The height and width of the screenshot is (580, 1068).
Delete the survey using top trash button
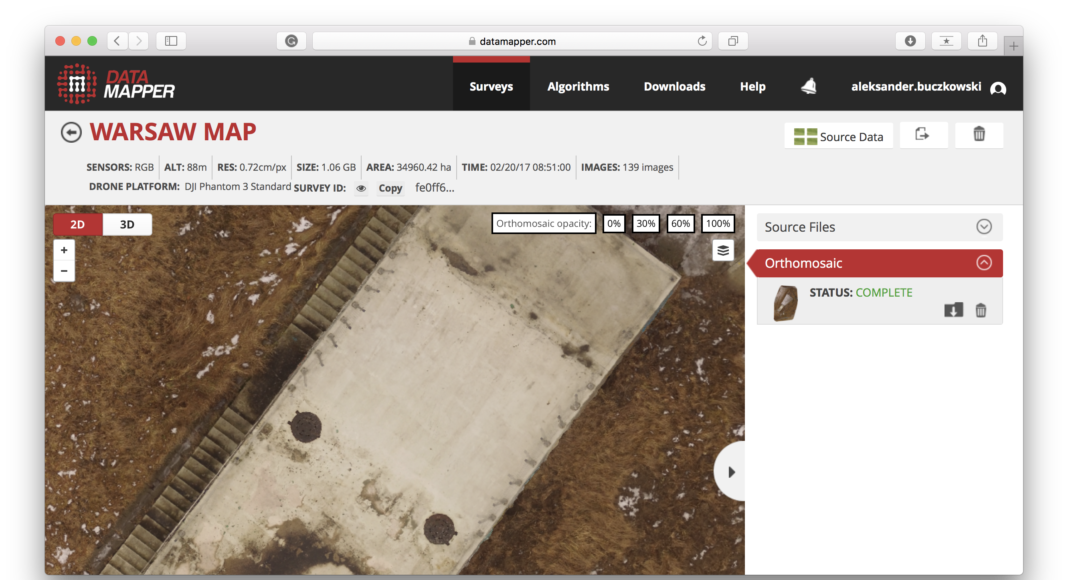(x=979, y=135)
